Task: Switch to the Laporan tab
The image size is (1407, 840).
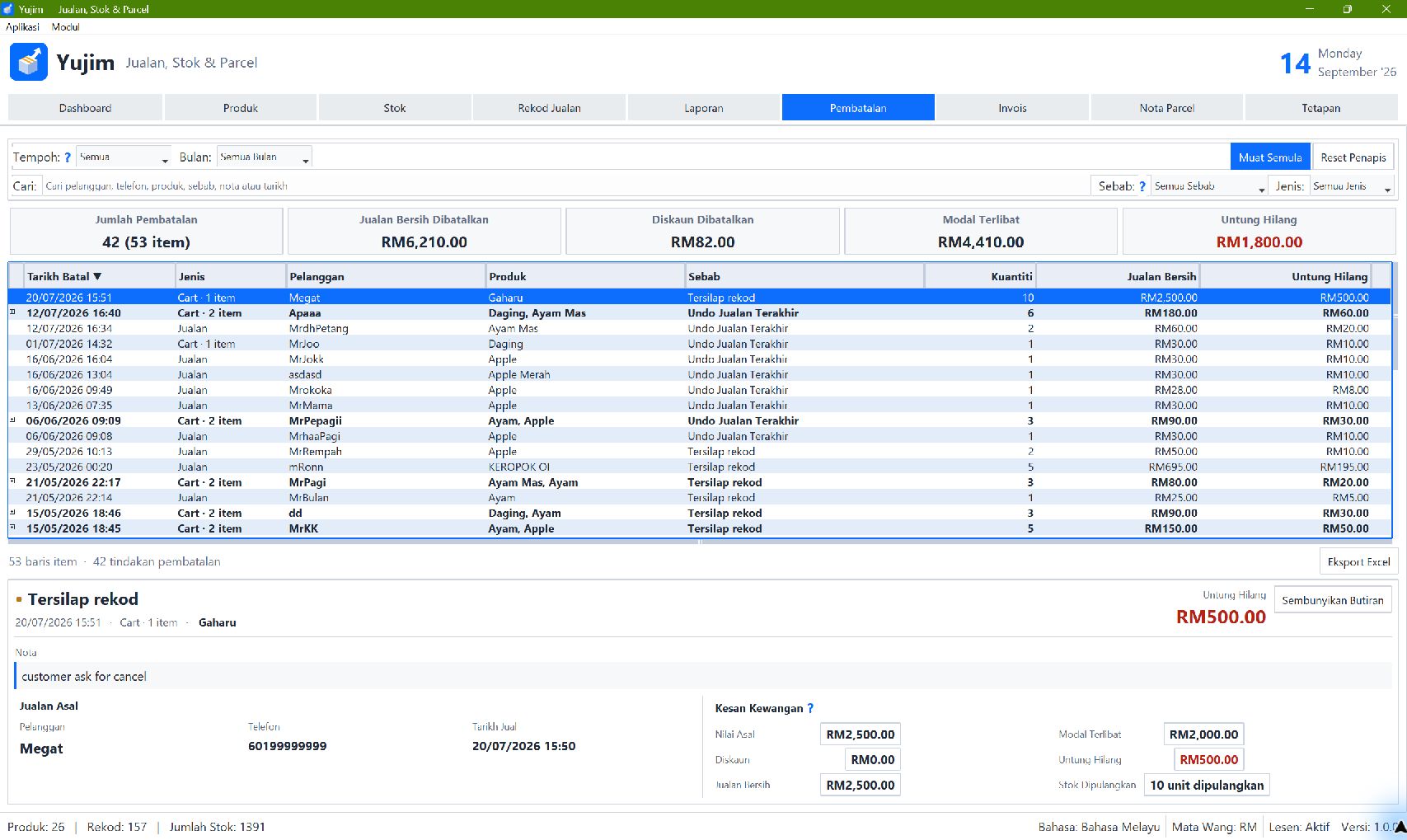Action: [x=704, y=108]
